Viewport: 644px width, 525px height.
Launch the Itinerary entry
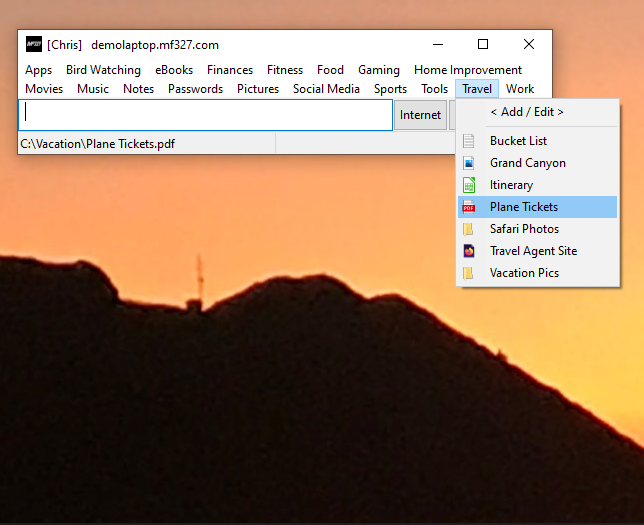coord(538,185)
